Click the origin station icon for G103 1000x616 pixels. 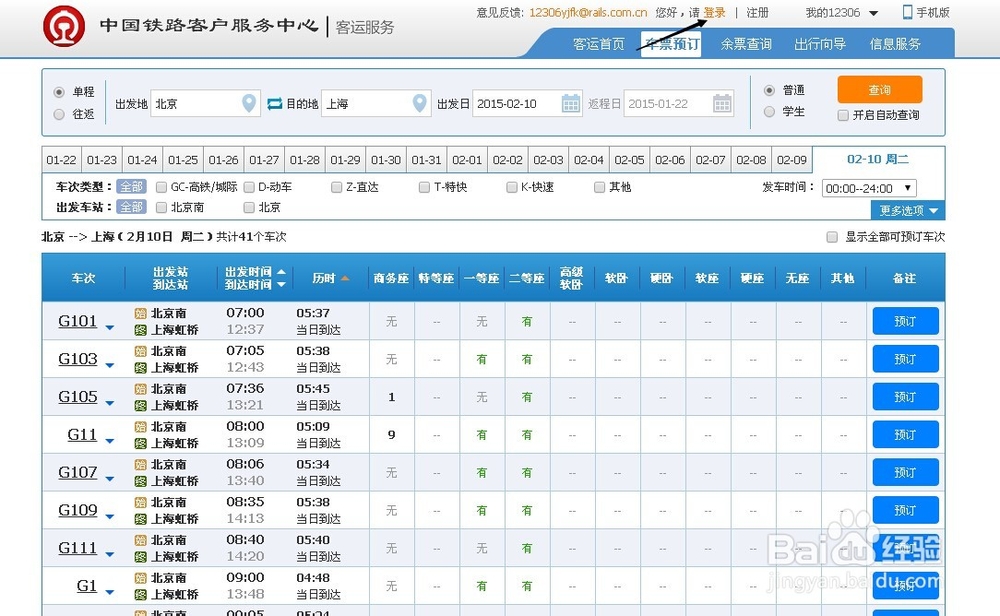tap(140, 351)
